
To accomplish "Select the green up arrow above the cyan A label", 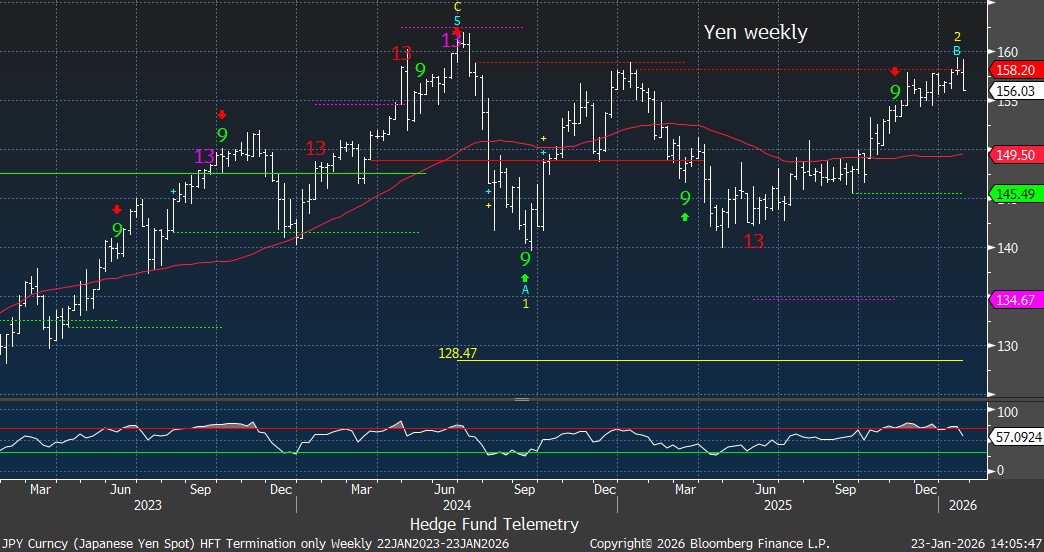I will click(525, 277).
